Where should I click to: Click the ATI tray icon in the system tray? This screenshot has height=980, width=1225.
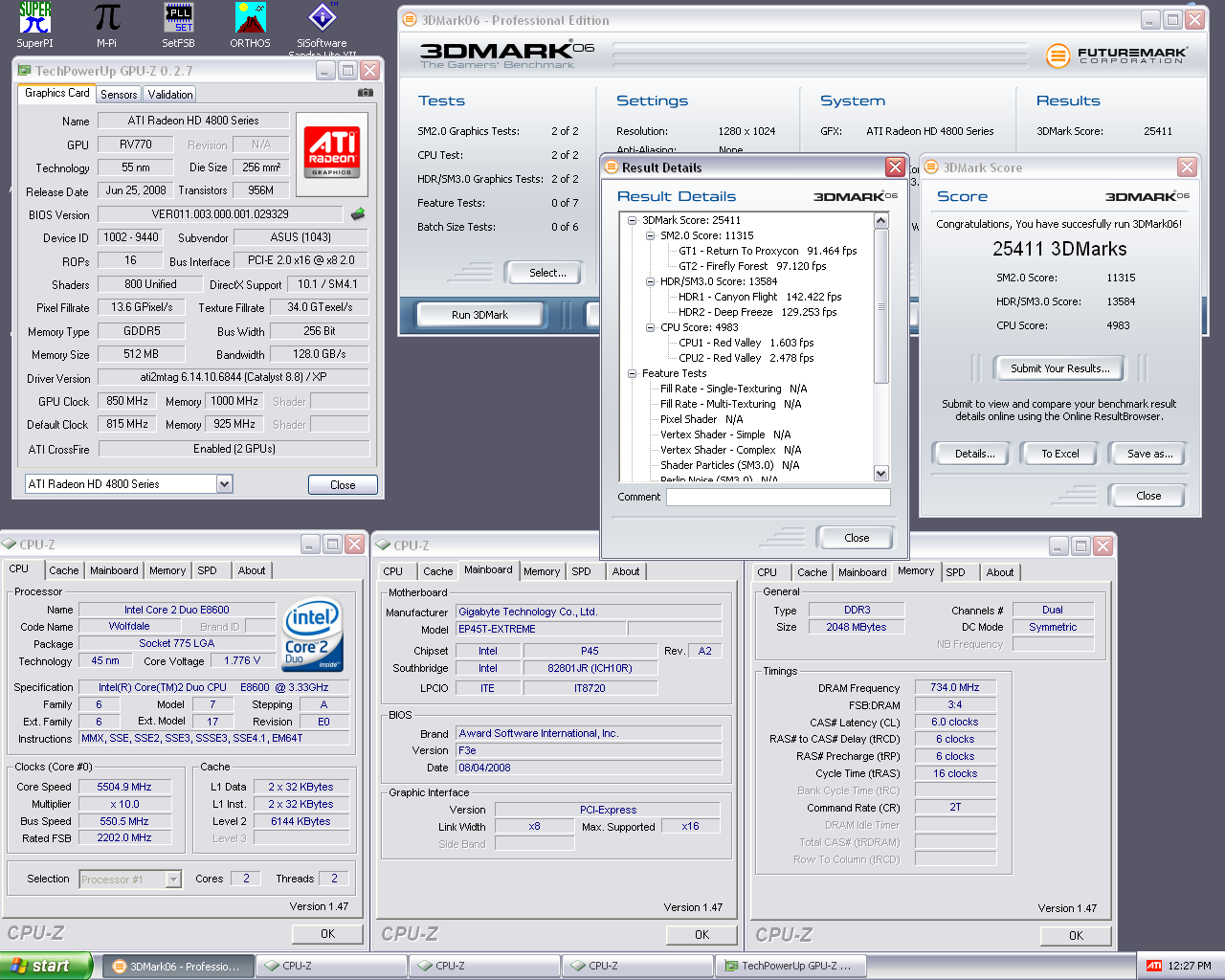tap(1154, 966)
